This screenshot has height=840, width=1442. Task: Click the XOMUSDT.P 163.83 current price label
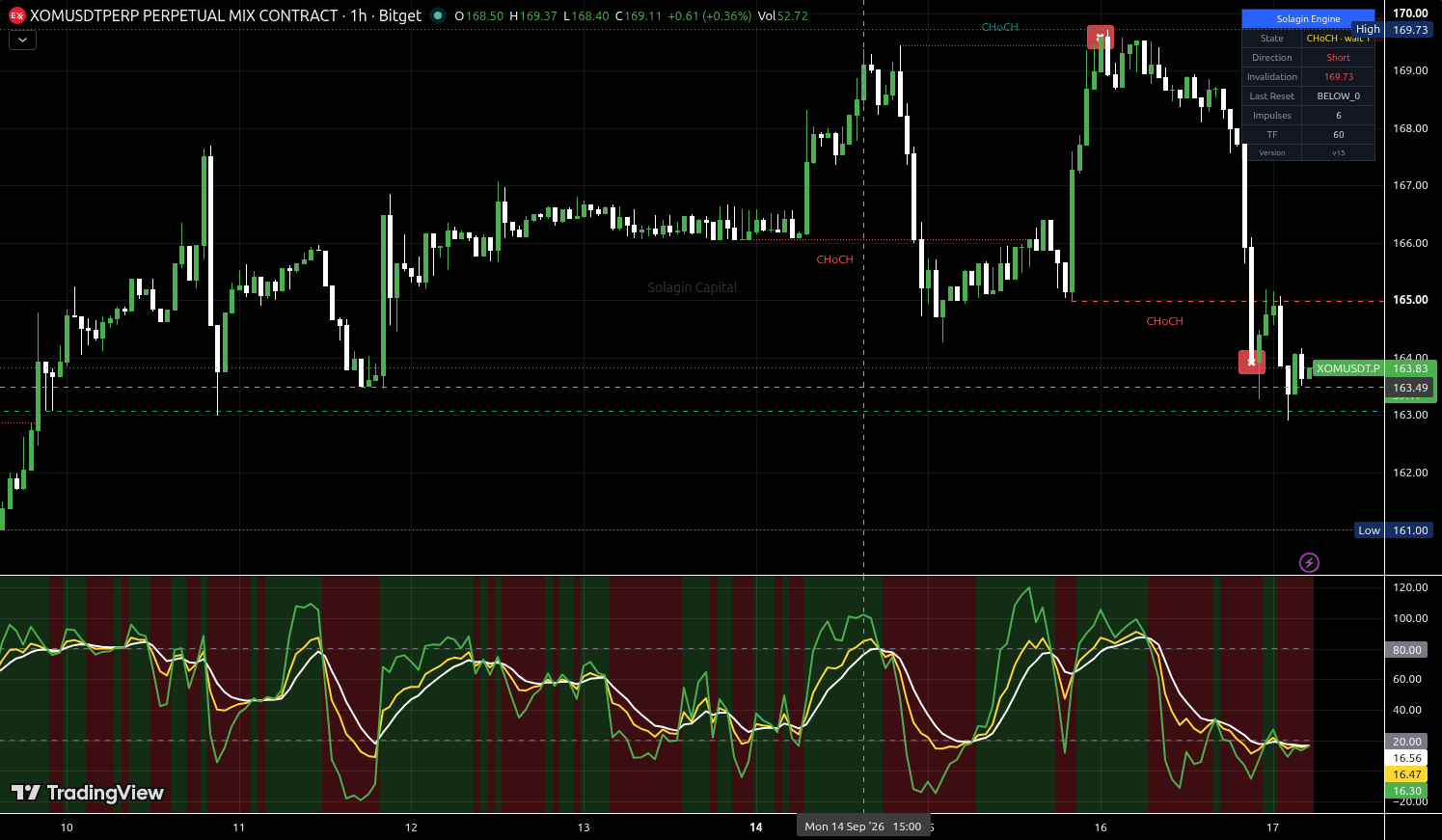[x=1374, y=368]
